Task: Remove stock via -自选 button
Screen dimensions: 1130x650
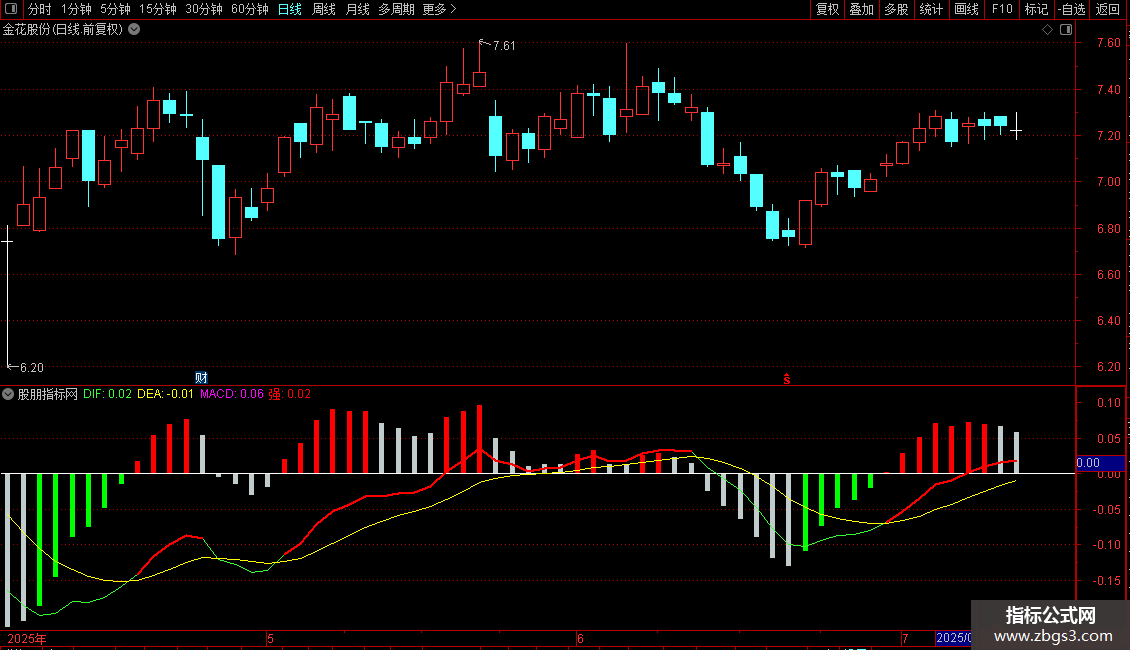Action: (x=1072, y=9)
